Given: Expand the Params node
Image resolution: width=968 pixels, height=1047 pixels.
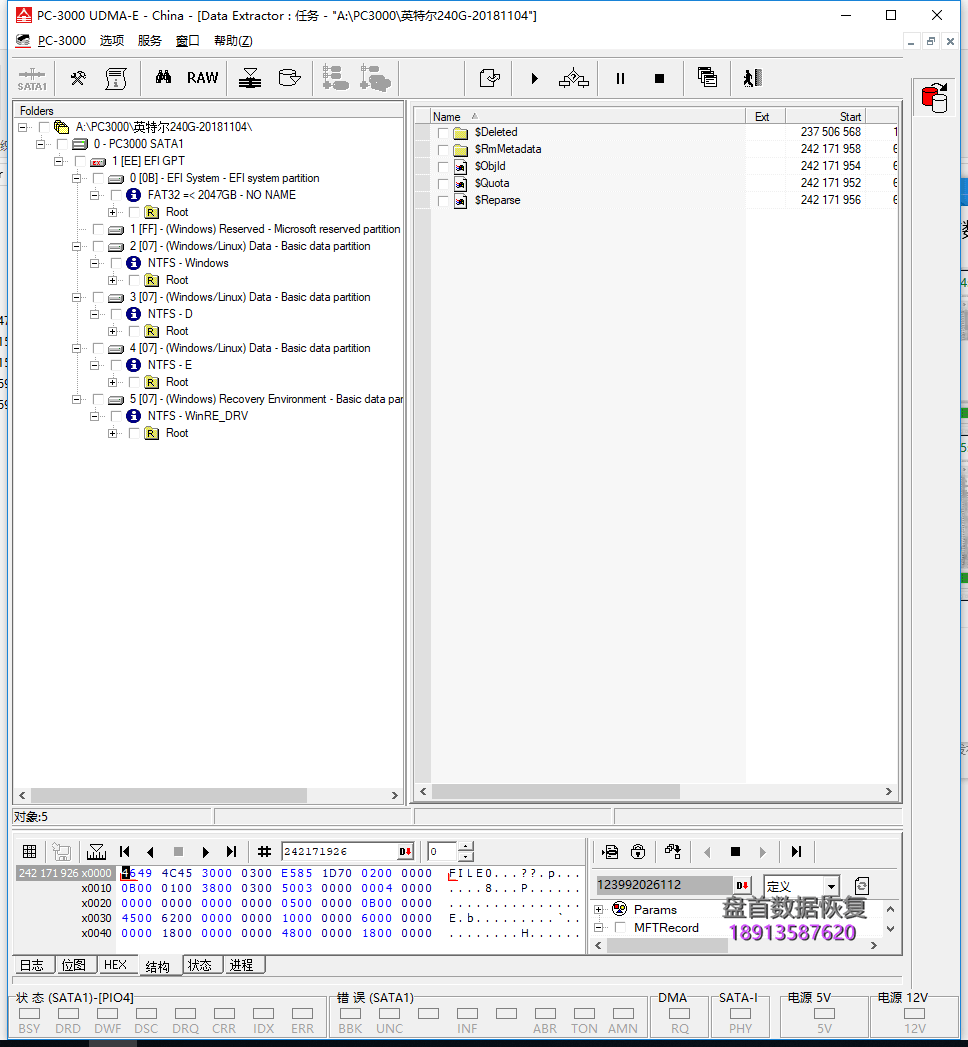Looking at the screenshot, I should pos(599,909).
